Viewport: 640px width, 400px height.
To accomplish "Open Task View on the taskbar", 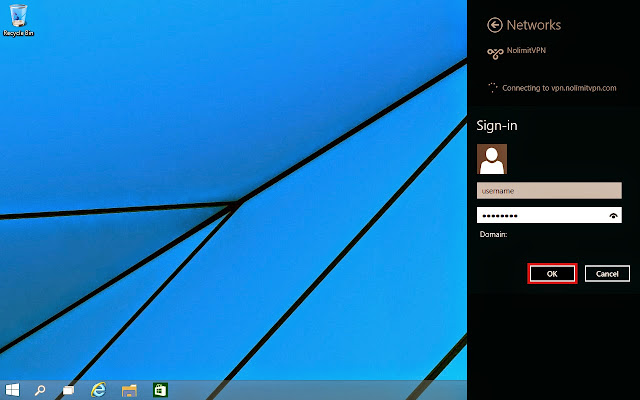I will click(69, 391).
